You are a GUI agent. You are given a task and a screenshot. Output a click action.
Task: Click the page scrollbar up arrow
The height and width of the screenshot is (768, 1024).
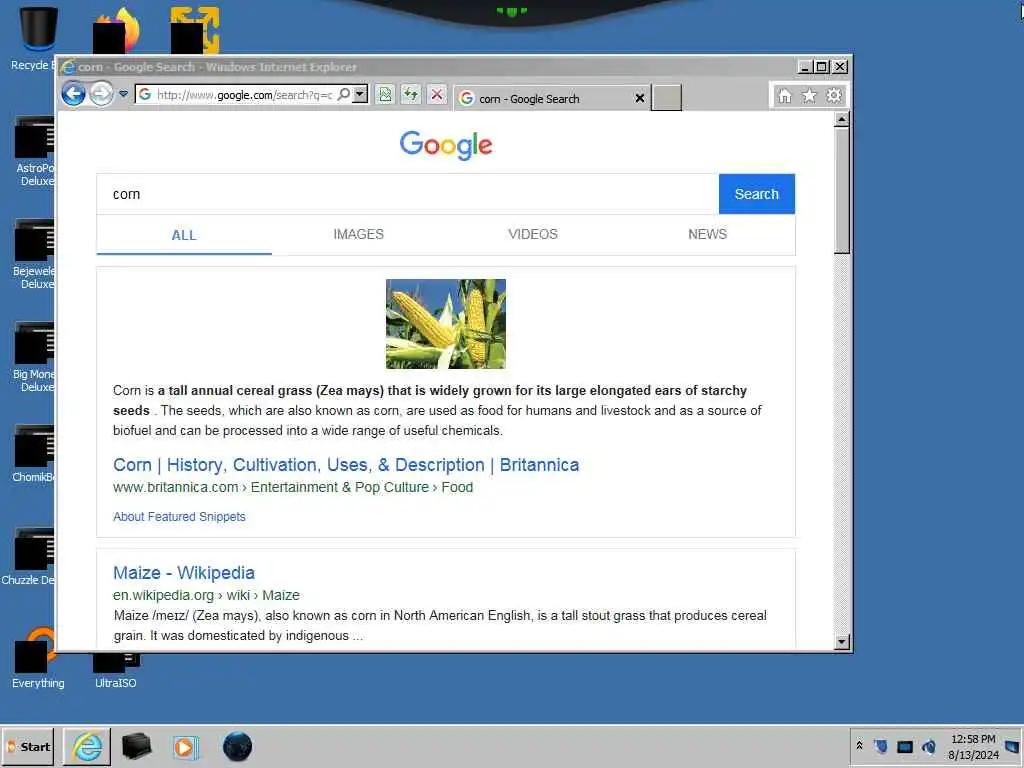(x=842, y=119)
